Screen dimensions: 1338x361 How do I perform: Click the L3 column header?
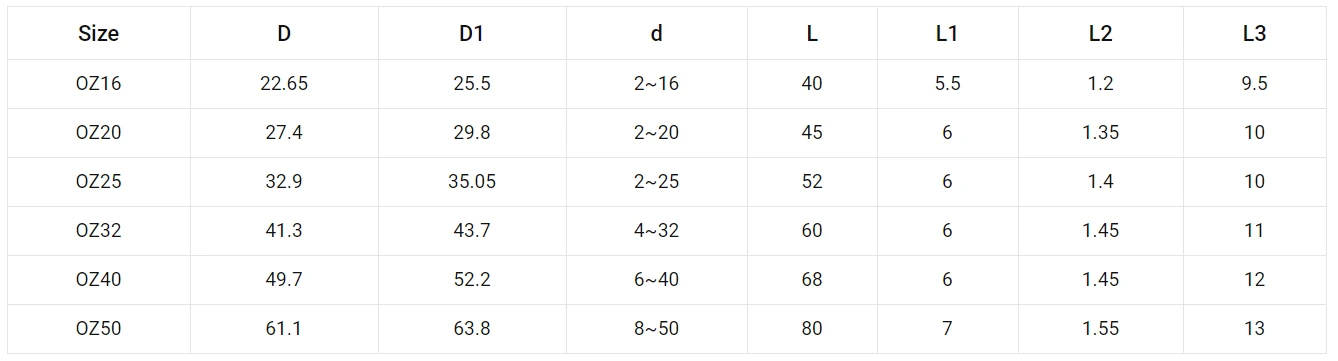(x=1254, y=33)
